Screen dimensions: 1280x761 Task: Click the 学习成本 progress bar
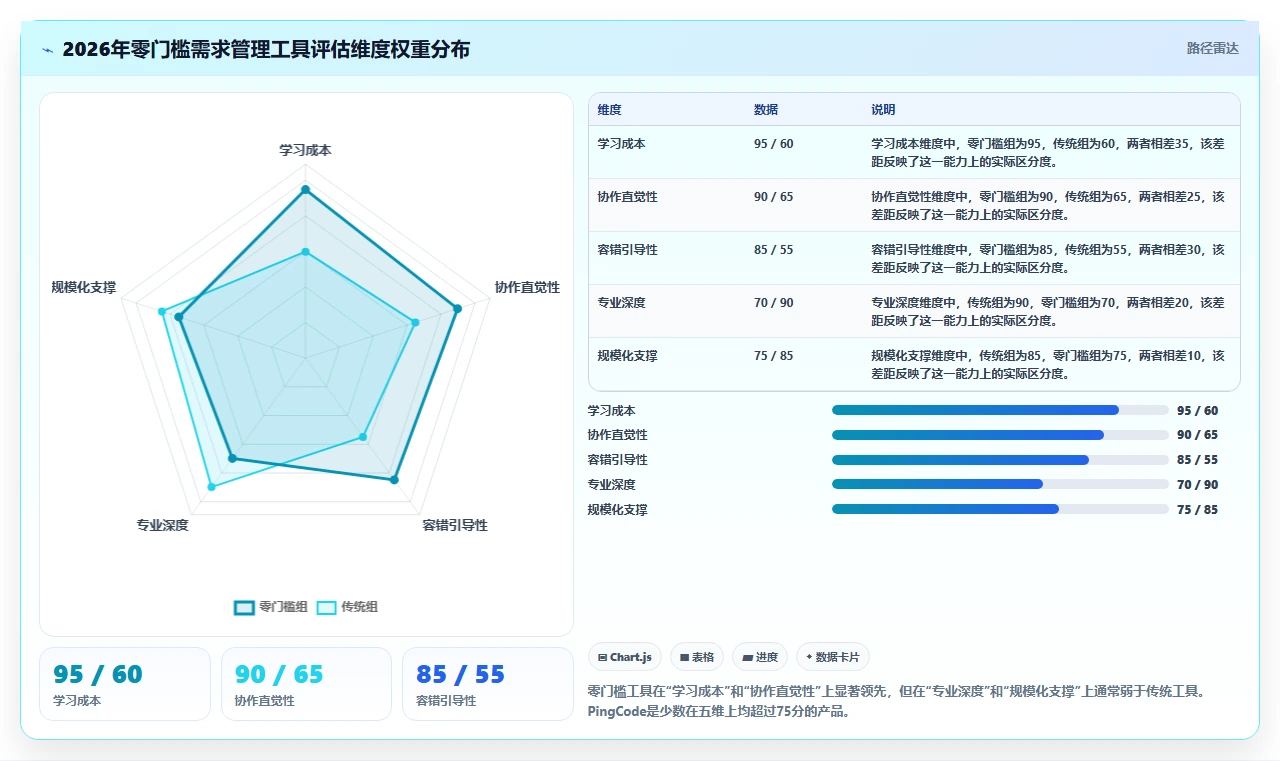(x=1000, y=410)
